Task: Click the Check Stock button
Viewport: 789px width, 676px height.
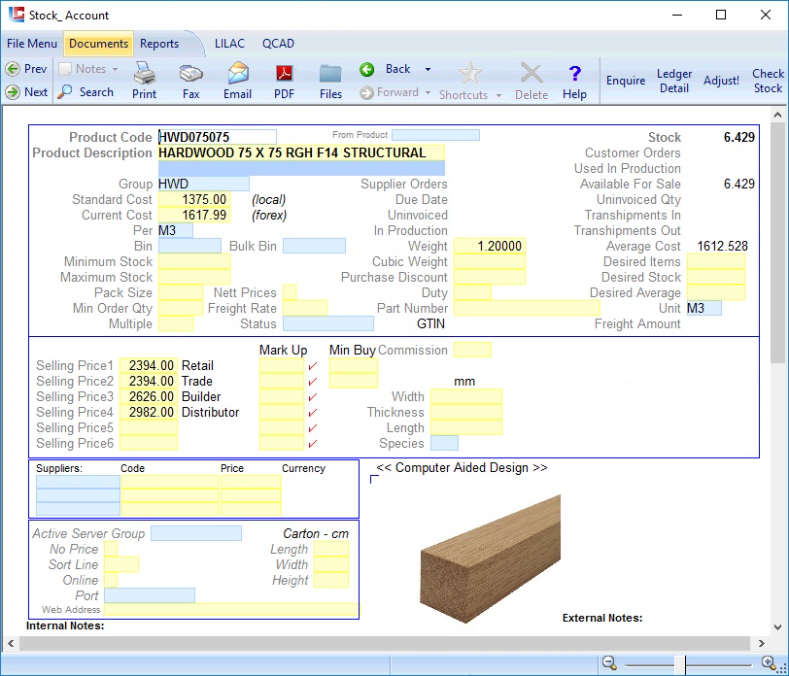Action: (x=768, y=81)
